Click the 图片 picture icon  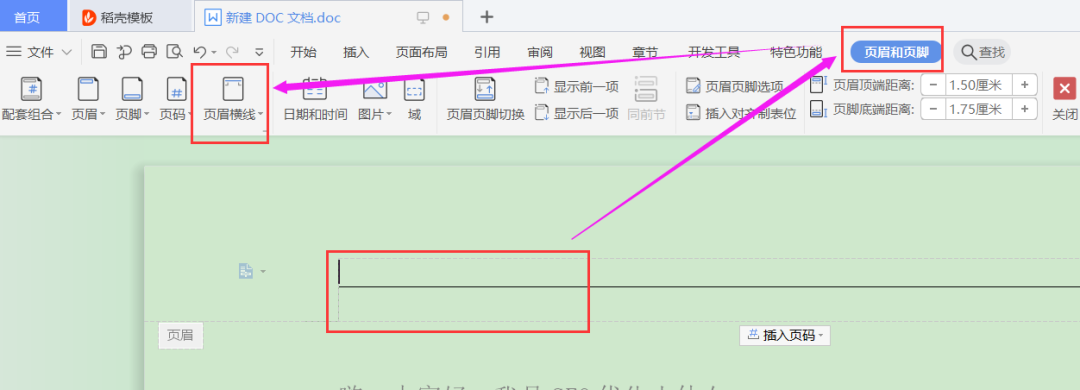pos(375,90)
